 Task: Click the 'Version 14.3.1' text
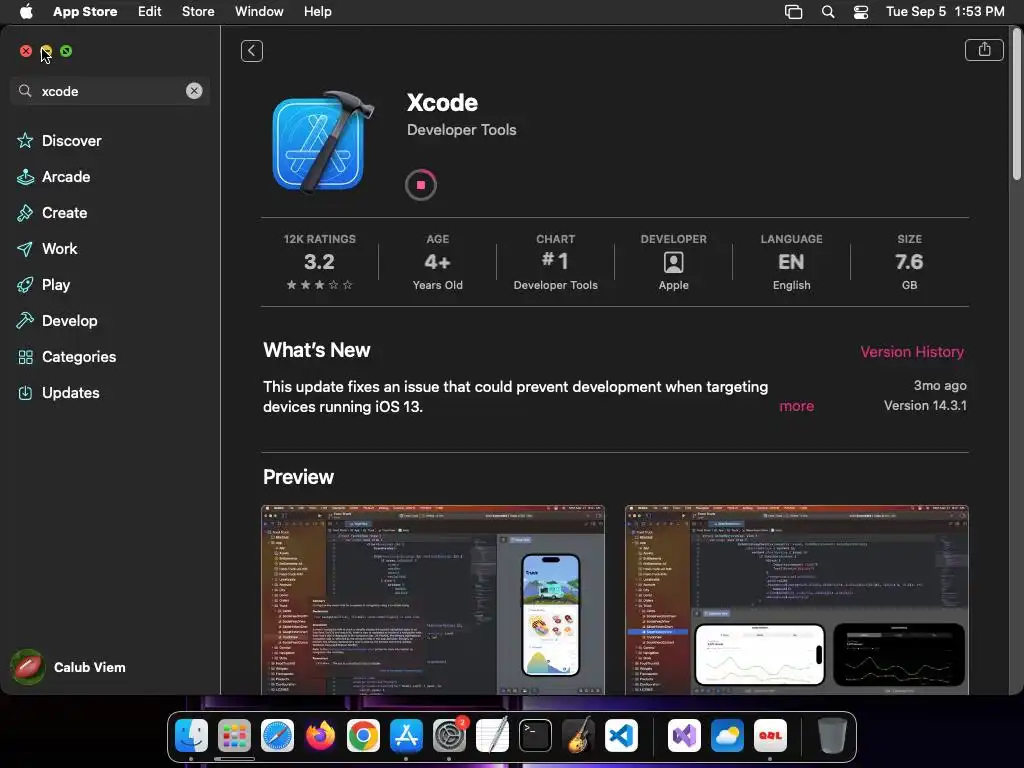(925, 405)
